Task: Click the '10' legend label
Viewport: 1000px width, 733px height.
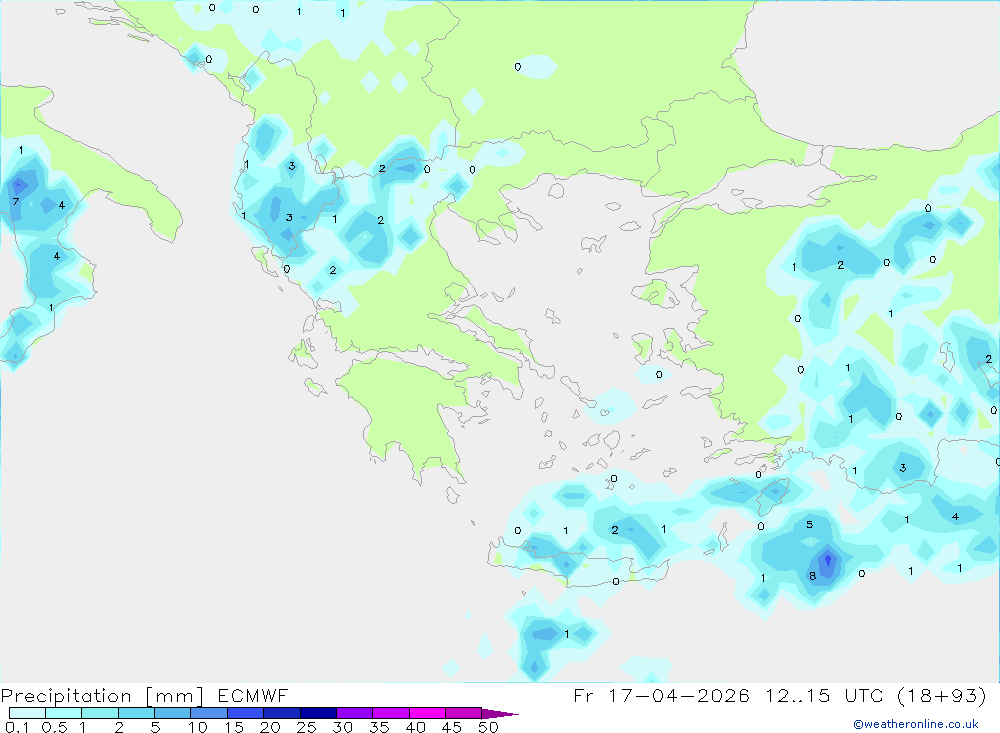Action: coord(198,727)
